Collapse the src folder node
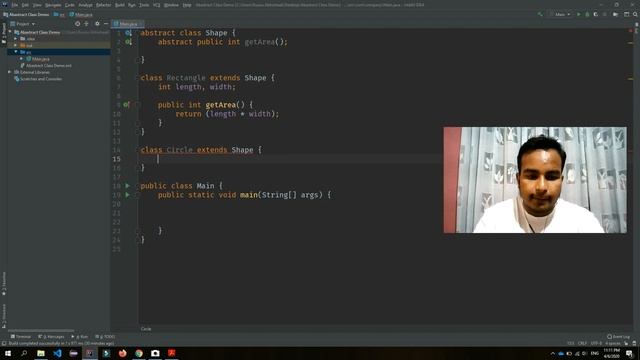640x360 pixels. 16,52
